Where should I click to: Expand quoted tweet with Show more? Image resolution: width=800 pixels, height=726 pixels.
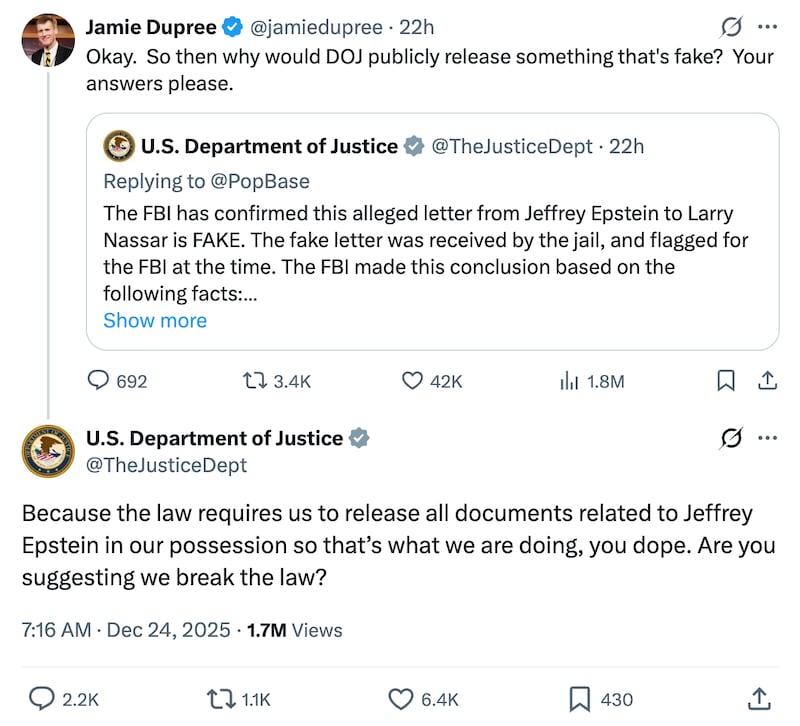point(155,321)
